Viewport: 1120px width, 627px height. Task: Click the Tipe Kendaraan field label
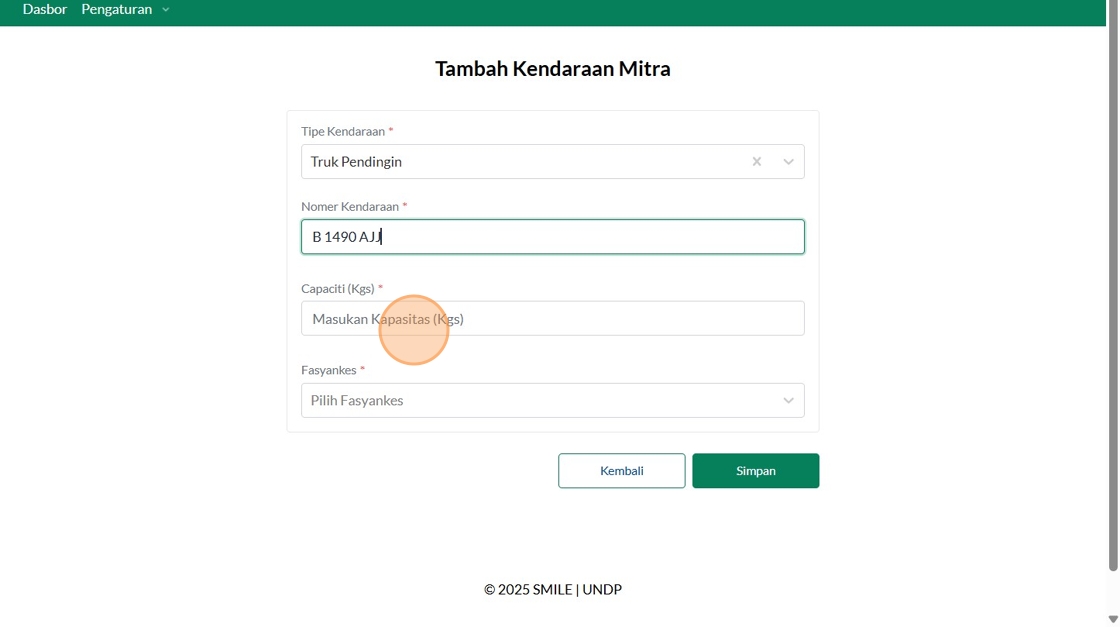click(343, 132)
